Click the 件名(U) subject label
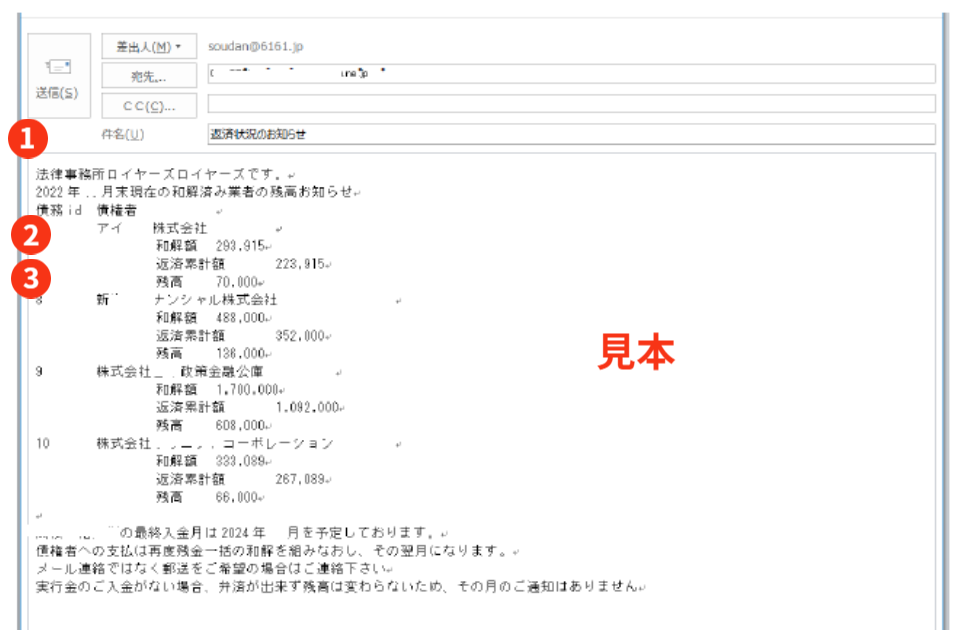Viewport: 980px width, 630px height. point(122,134)
